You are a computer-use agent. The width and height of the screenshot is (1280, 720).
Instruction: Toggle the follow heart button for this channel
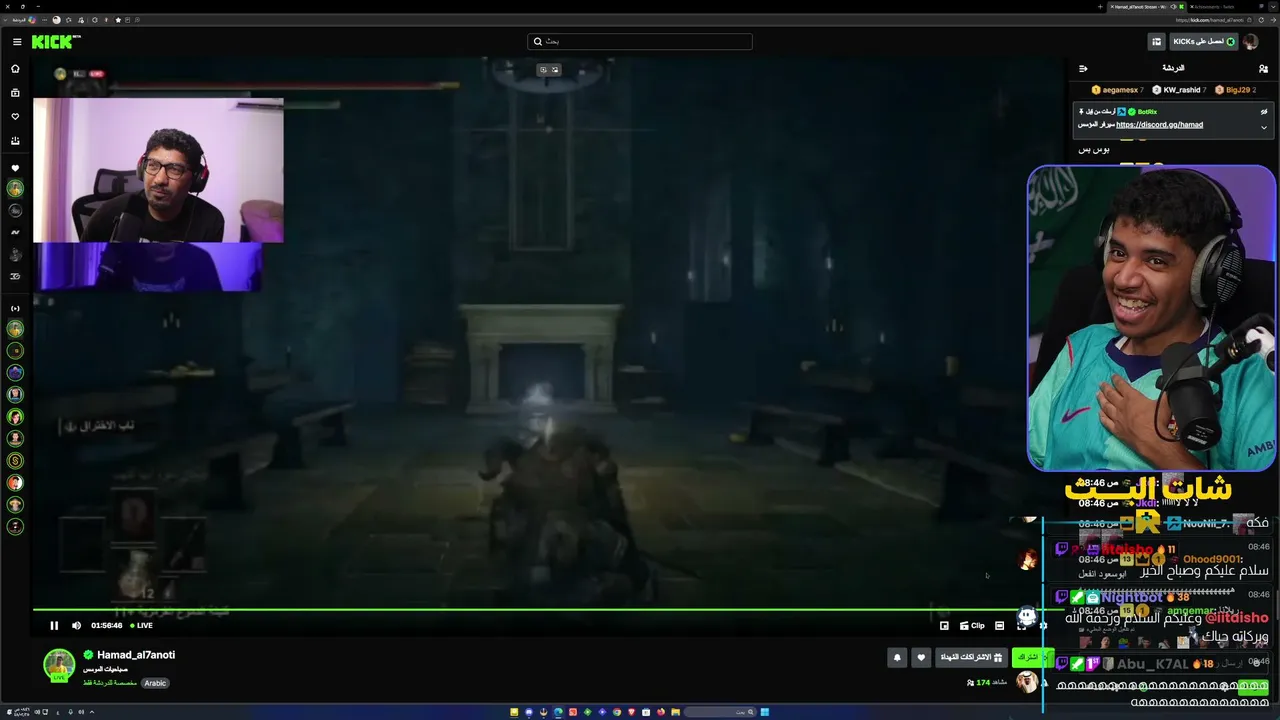pyautogui.click(x=921, y=657)
